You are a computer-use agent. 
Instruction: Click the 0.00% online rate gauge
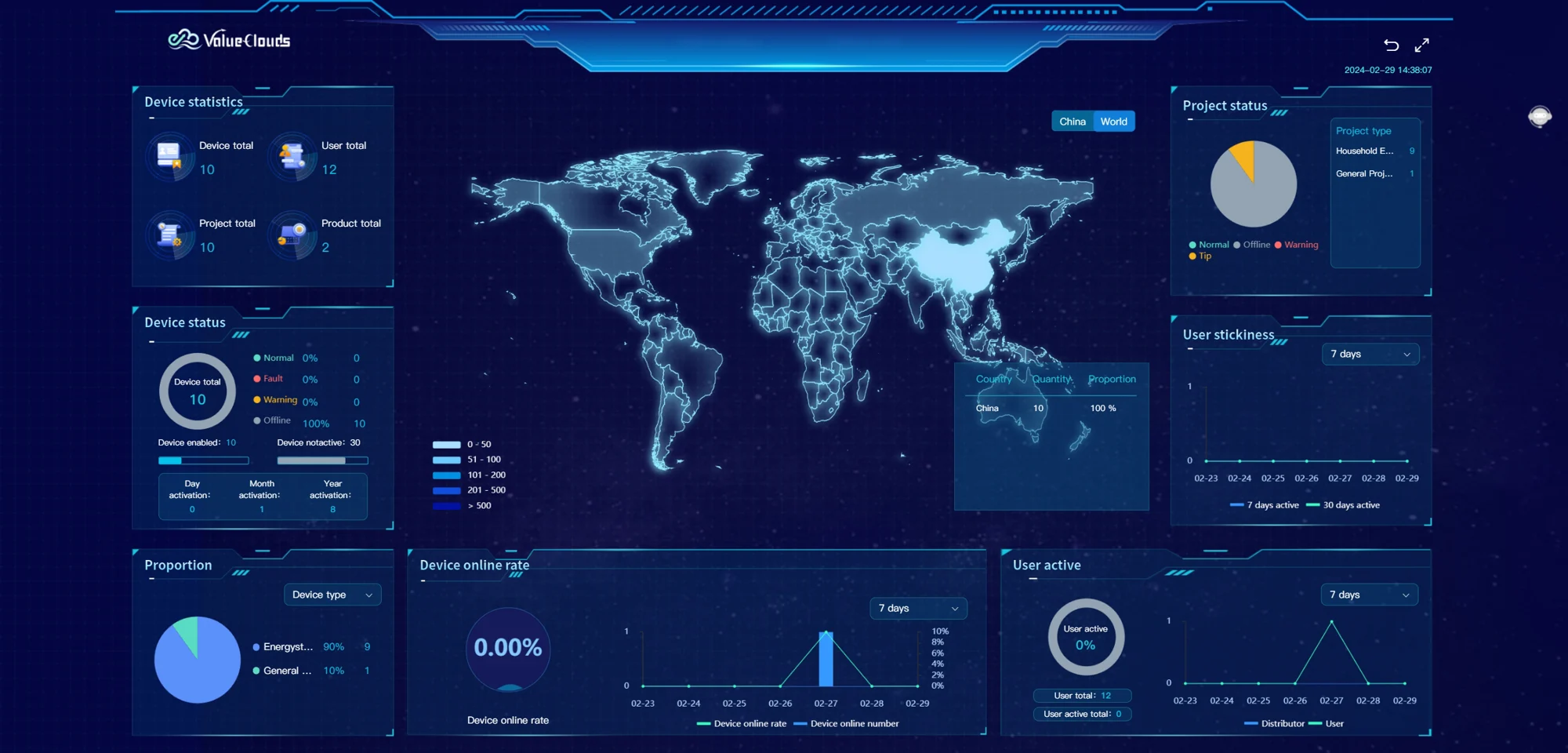click(x=508, y=649)
